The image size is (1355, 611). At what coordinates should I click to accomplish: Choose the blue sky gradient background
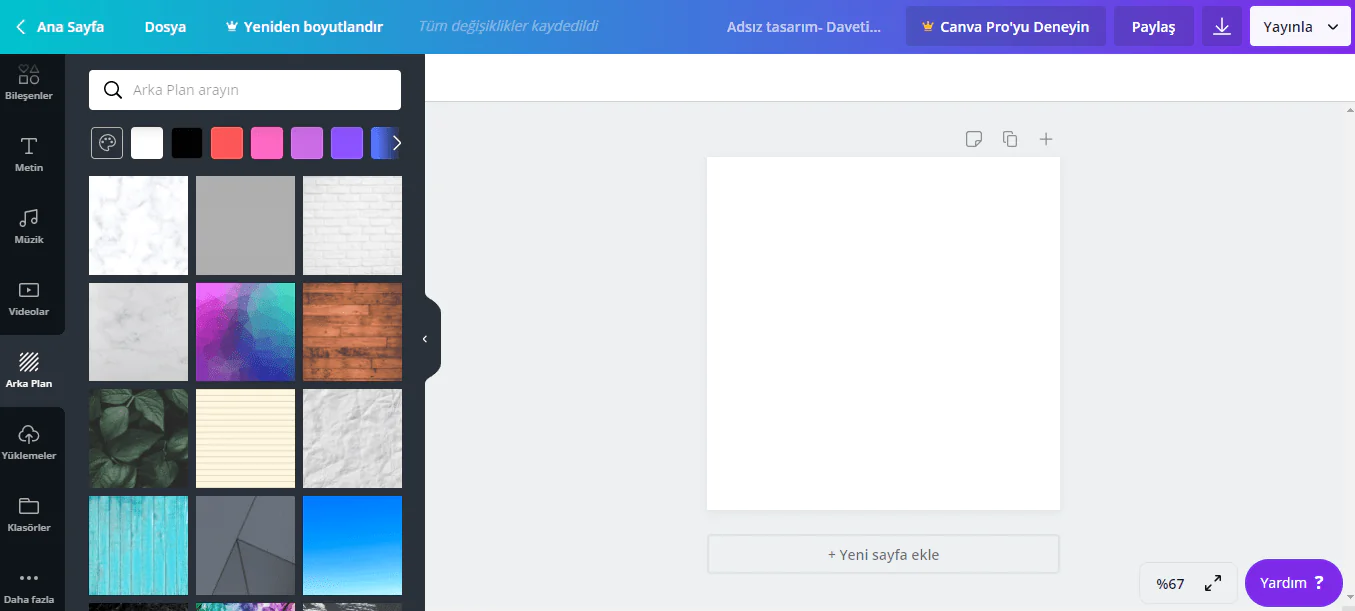[x=352, y=545]
